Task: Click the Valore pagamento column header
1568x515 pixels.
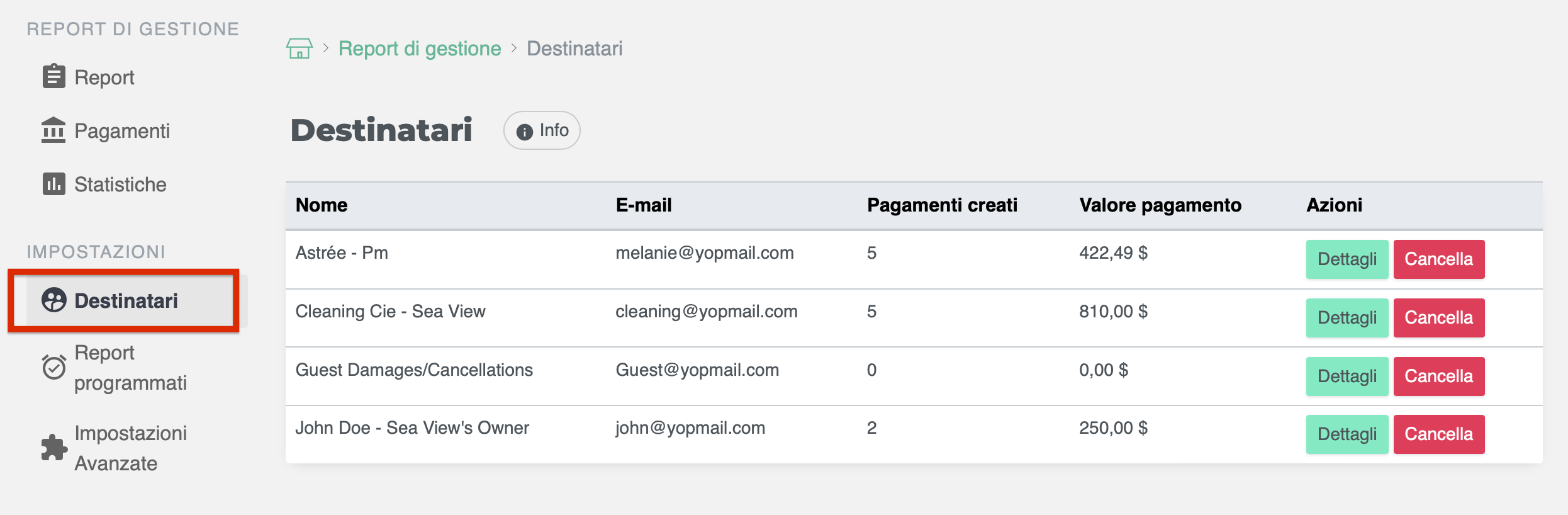Action: pos(1160,205)
